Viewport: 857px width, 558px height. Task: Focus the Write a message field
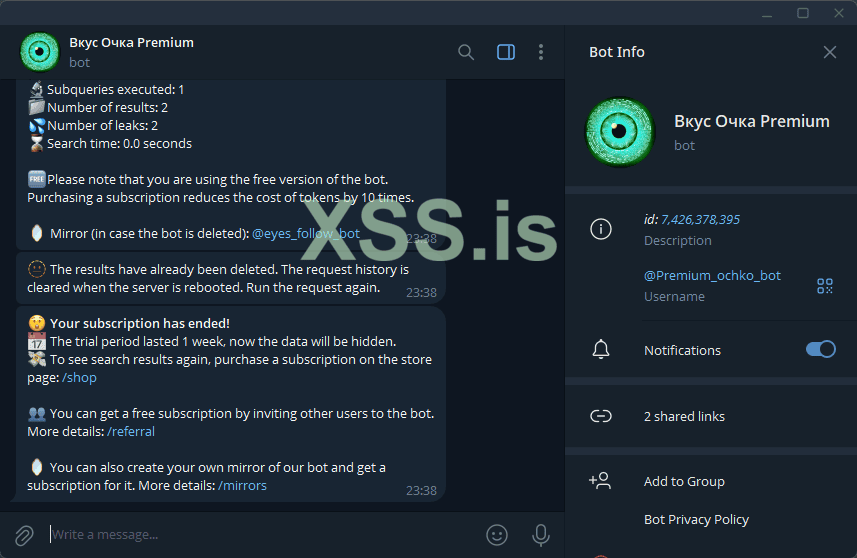pos(262,534)
